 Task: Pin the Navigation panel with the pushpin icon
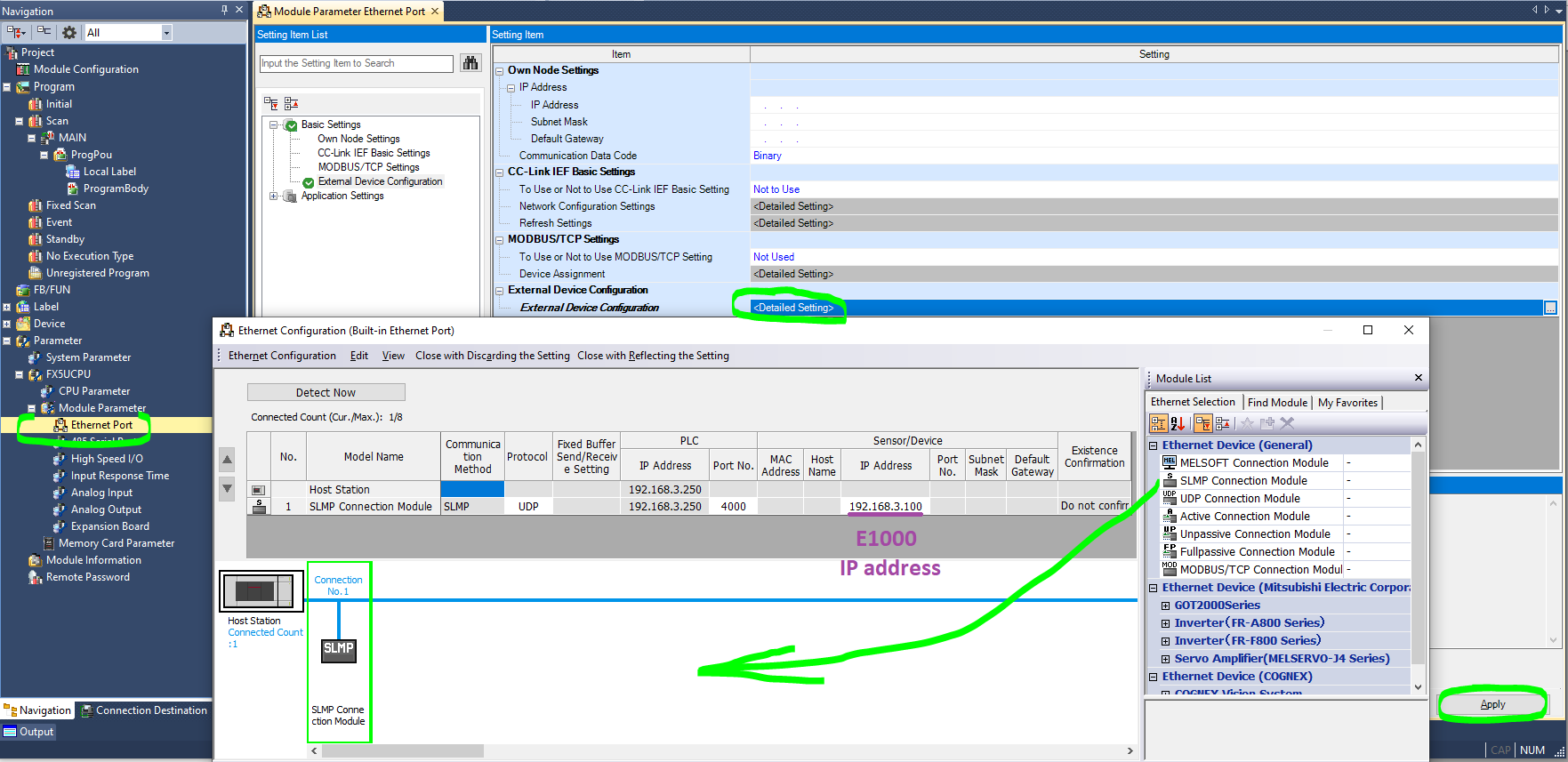(x=224, y=10)
